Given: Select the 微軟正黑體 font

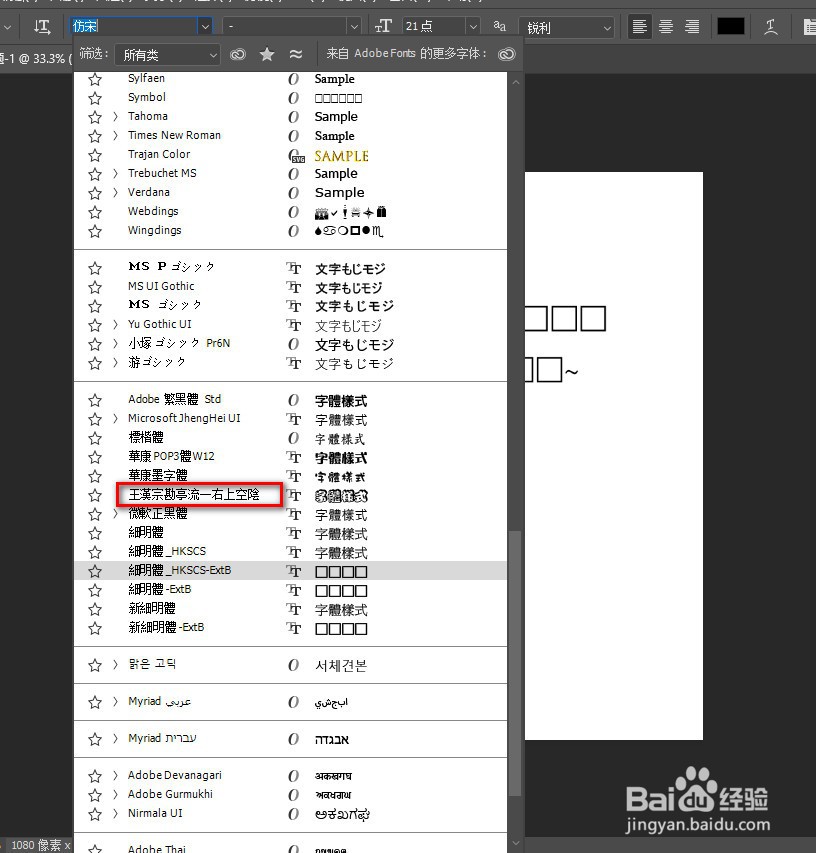Looking at the screenshot, I should click(158, 514).
